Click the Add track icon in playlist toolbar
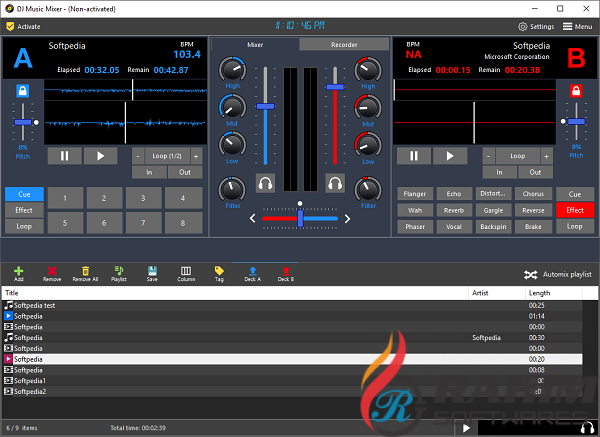Image resolution: width=600 pixels, height=437 pixels. point(20,273)
